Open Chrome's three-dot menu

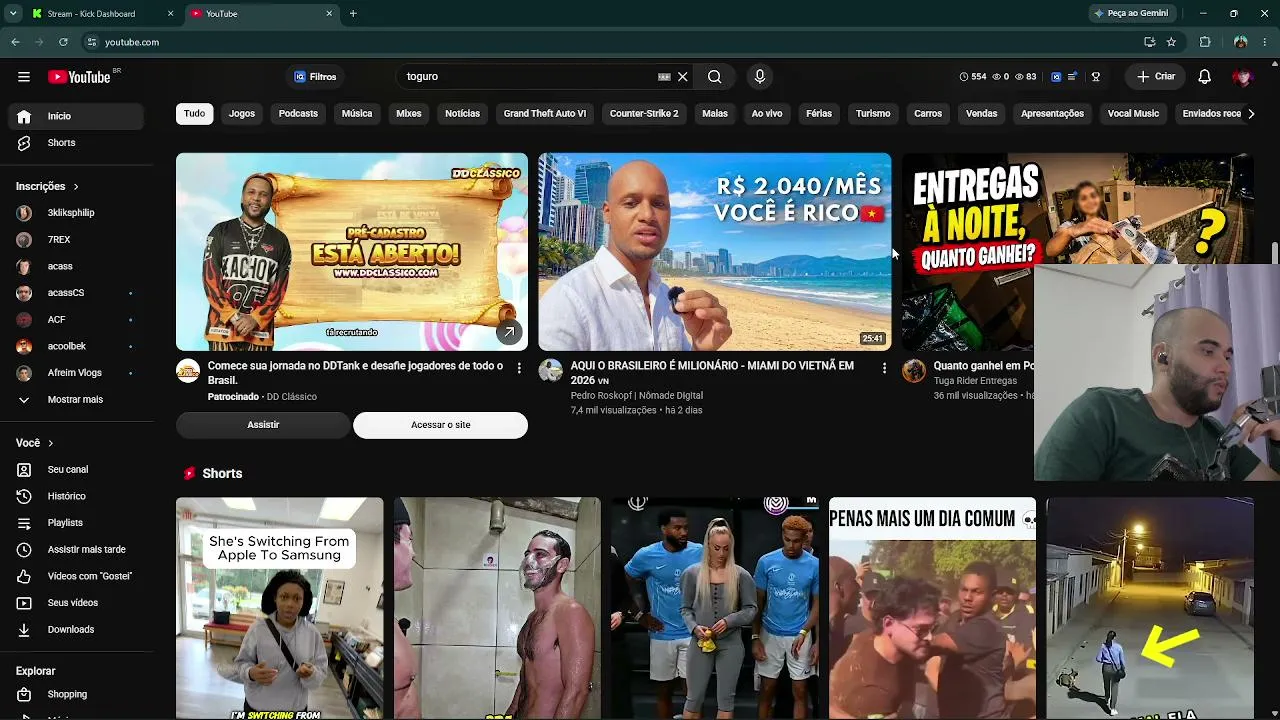[1264, 42]
